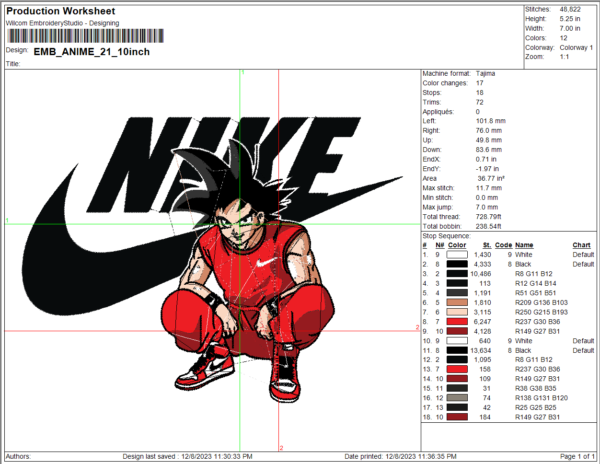
Task: Click the Wilcom EmbroideryStudio - Designing text
Action: [62, 23]
